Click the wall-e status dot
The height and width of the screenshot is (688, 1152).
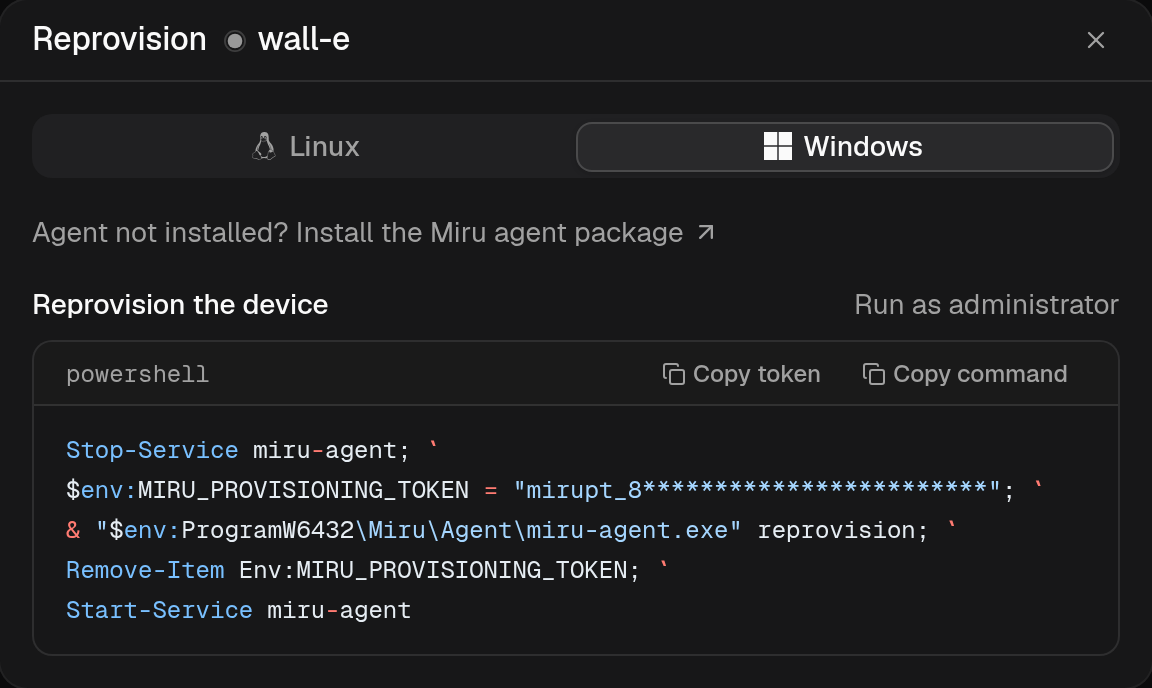tap(235, 40)
